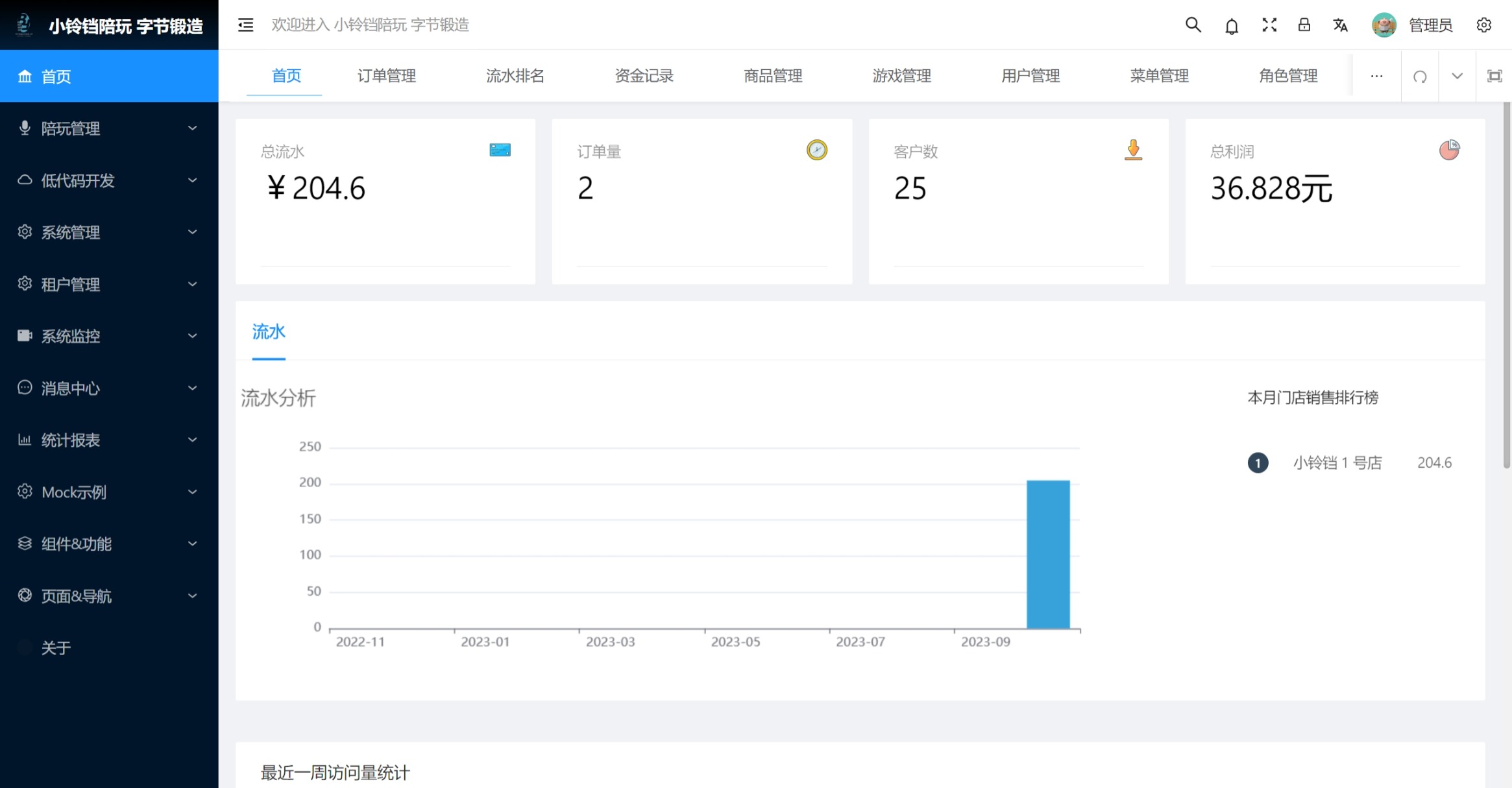The image size is (1512, 788).
Task: Click the clock icon in 订单量 card
Action: click(x=816, y=150)
